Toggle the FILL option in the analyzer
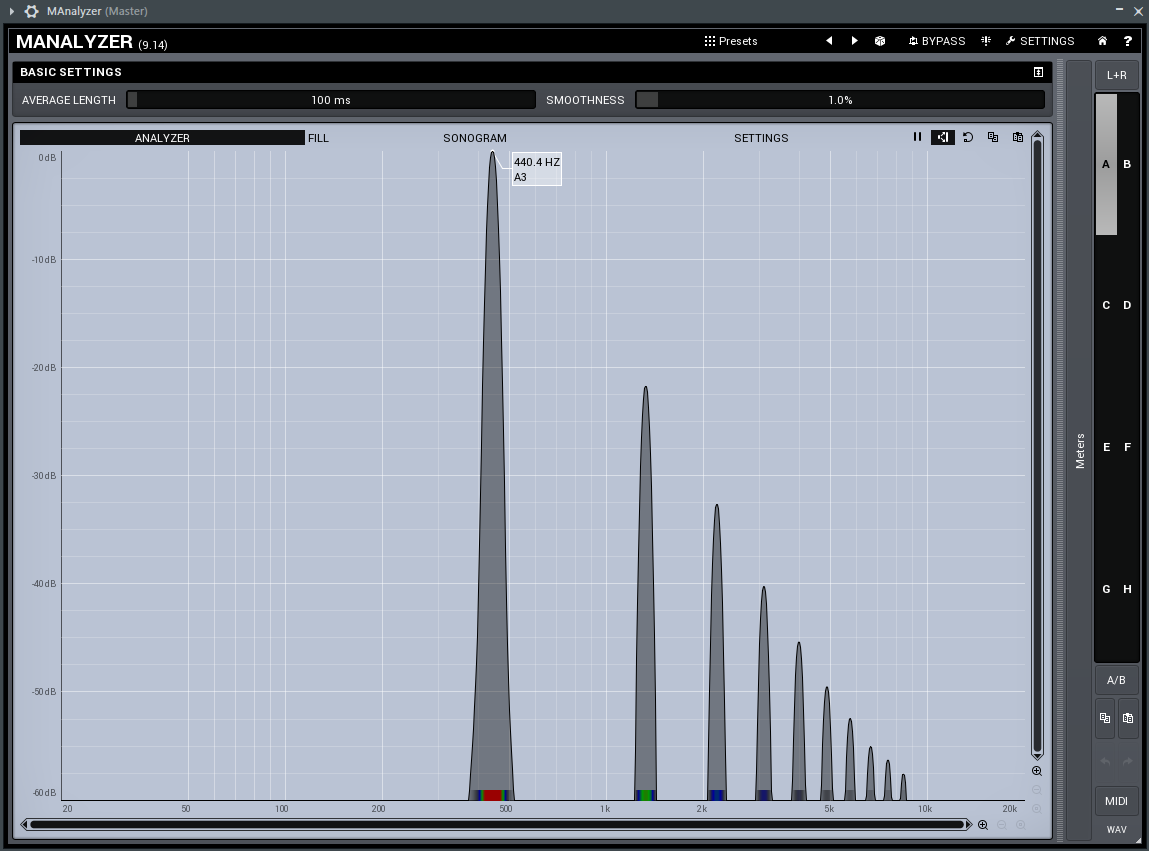 coord(318,138)
